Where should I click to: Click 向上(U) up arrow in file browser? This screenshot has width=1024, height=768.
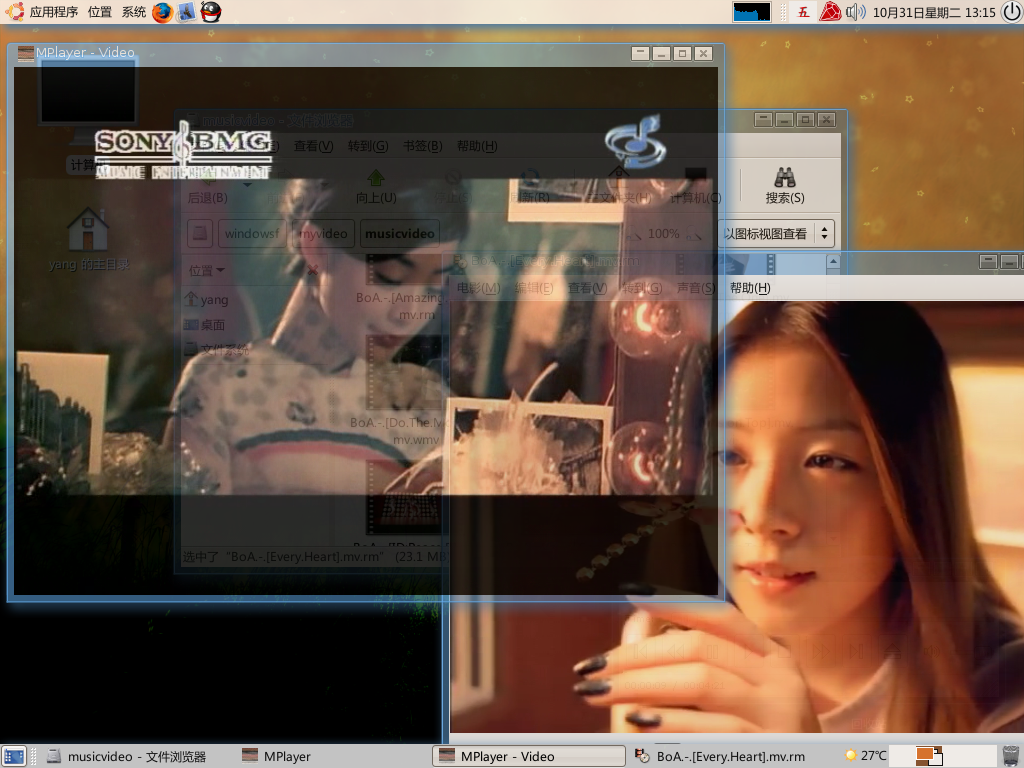[x=376, y=186]
